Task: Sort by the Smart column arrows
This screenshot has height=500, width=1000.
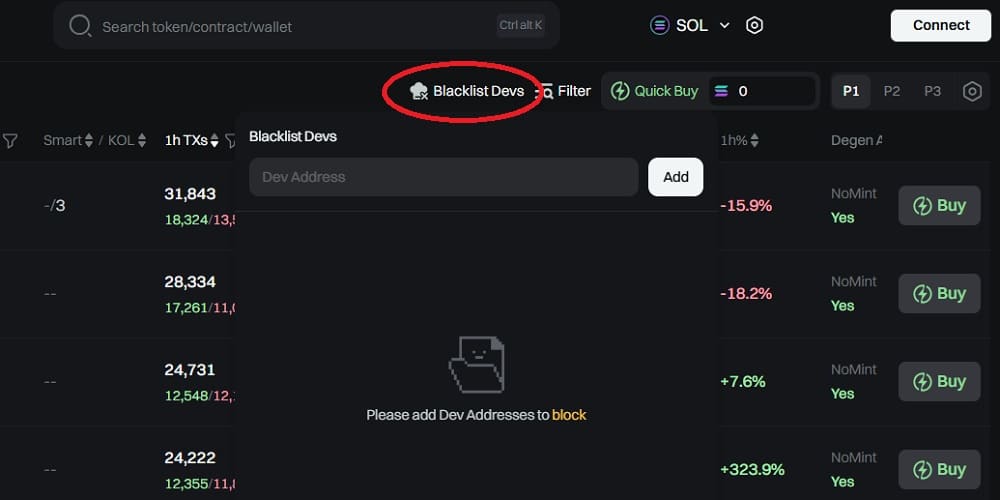Action: [89, 141]
